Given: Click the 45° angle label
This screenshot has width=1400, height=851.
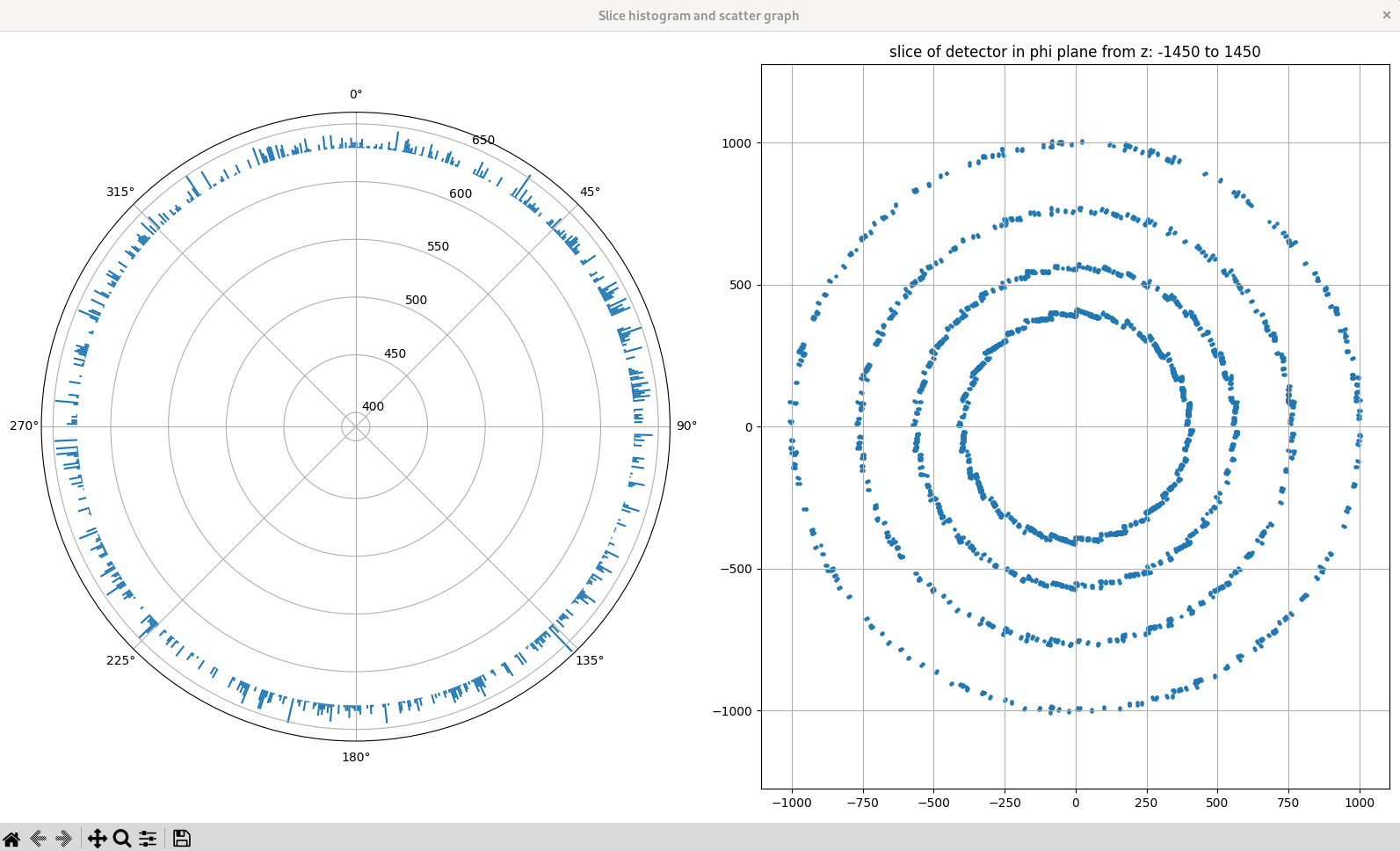Looking at the screenshot, I should tap(590, 192).
